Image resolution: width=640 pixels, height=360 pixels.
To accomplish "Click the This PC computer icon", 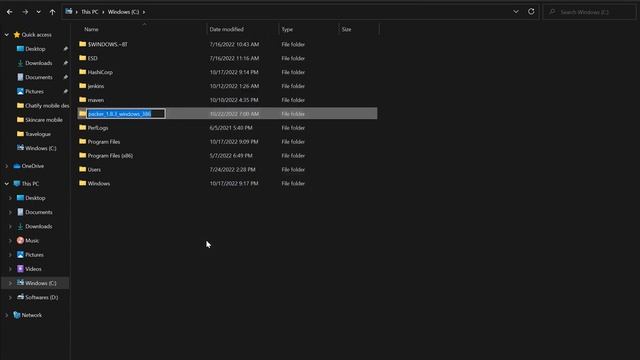I will pos(17,184).
